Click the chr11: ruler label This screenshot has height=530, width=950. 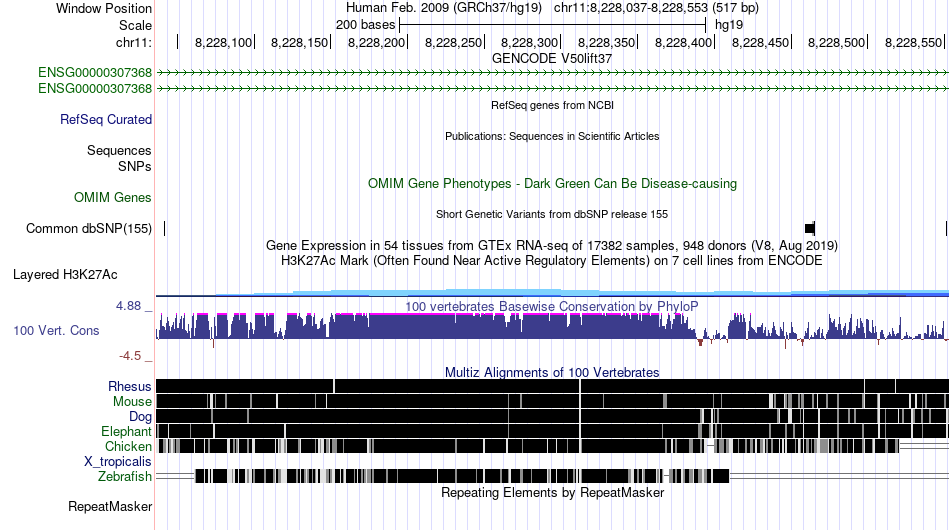click(x=134, y=42)
